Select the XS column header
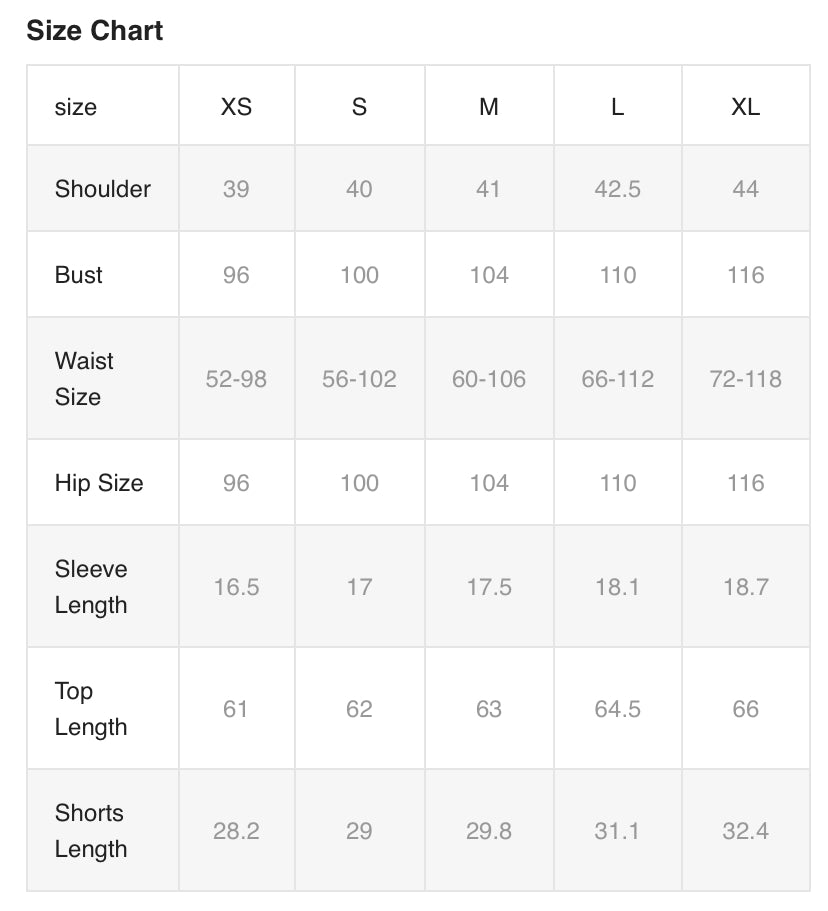The width and height of the screenshot is (828, 911). tap(236, 107)
